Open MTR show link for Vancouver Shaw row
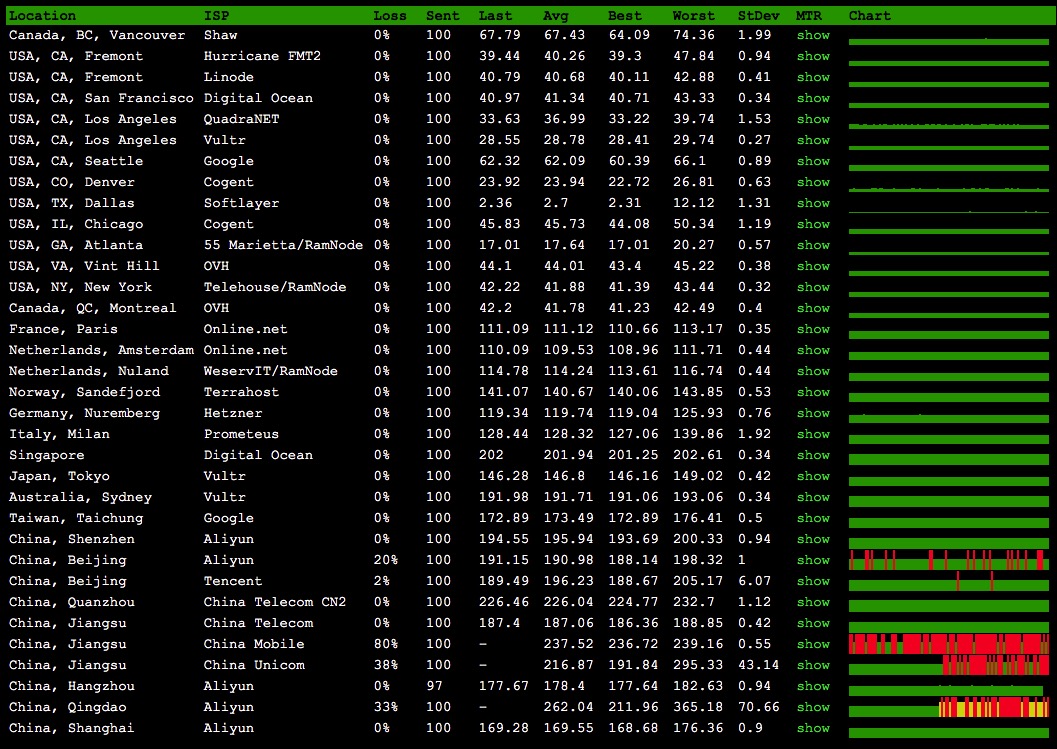Image resolution: width=1057 pixels, height=749 pixels. pyautogui.click(x=813, y=35)
